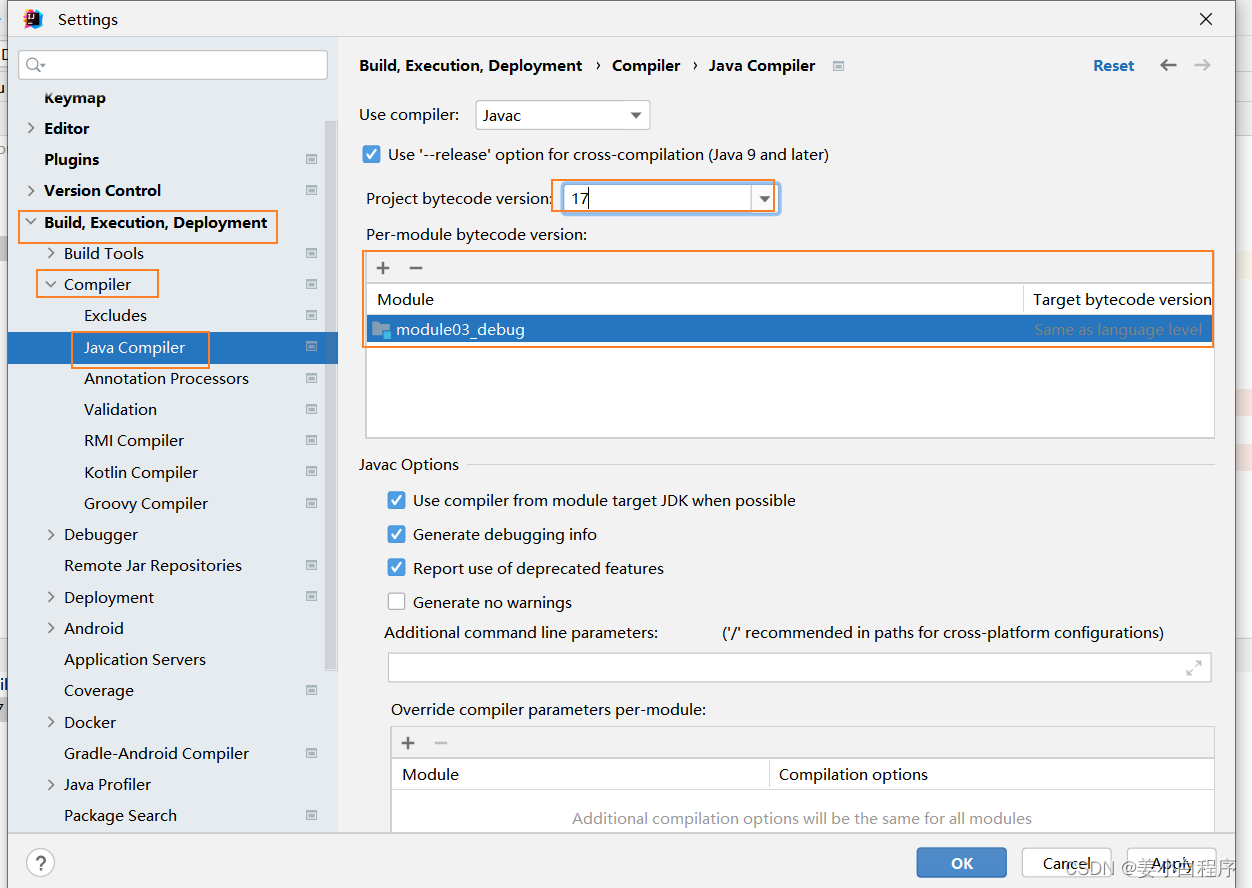Expand the Build Tools tree node
Viewport: 1252px width, 888px height.
51,253
